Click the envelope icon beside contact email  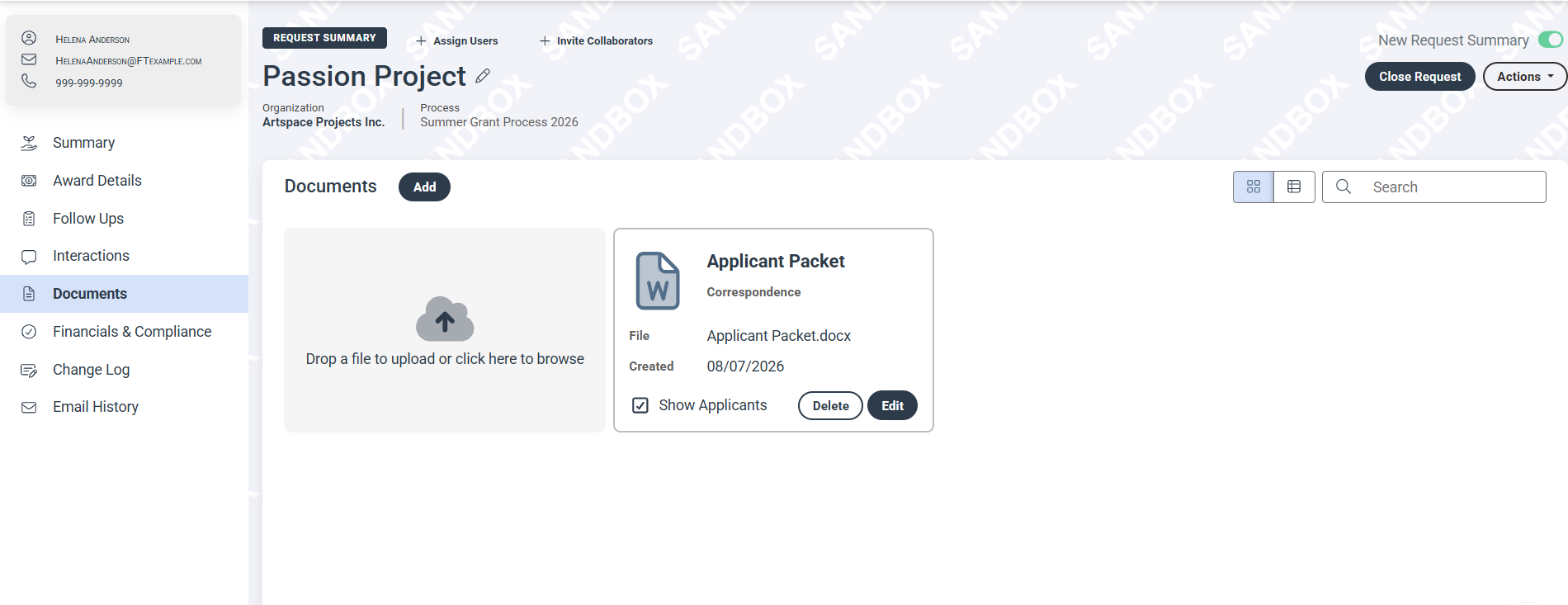click(x=29, y=59)
